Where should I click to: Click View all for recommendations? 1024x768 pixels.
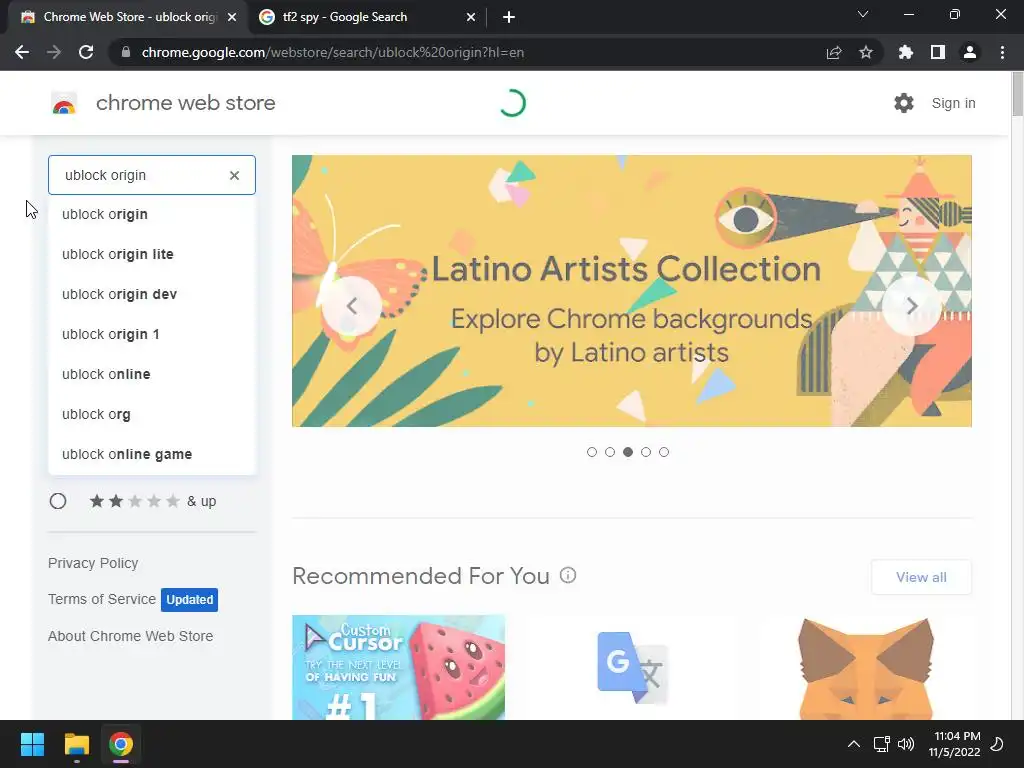pos(921,577)
